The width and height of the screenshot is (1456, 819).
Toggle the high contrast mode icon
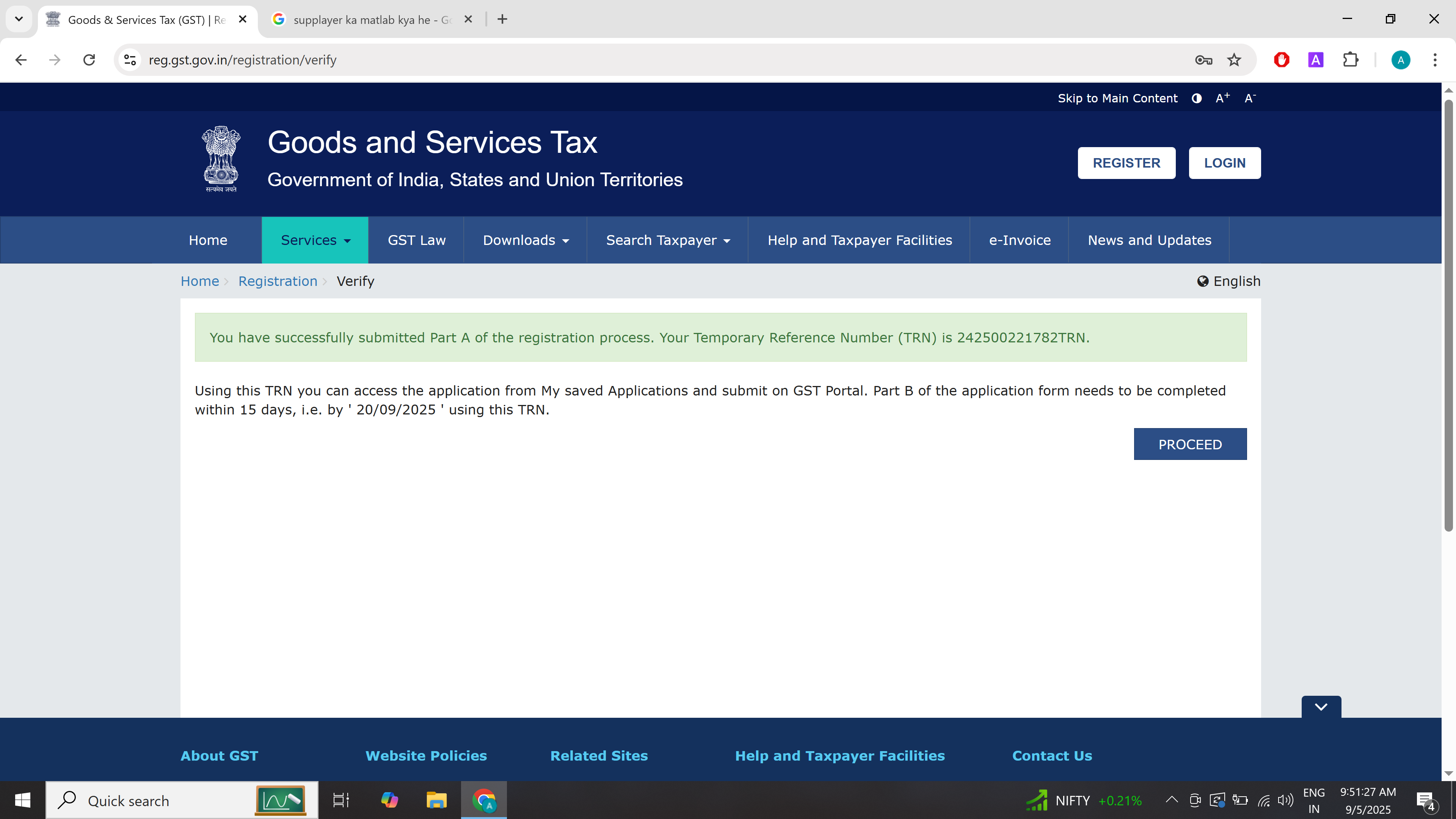tap(1196, 98)
